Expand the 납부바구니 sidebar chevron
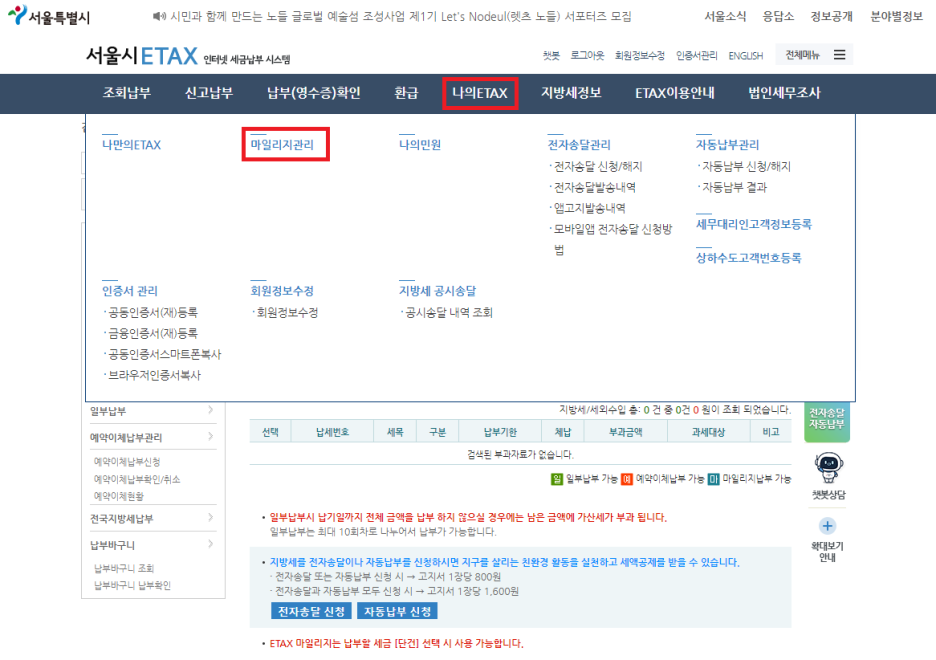936x660 pixels. pyautogui.click(x=211, y=544)
